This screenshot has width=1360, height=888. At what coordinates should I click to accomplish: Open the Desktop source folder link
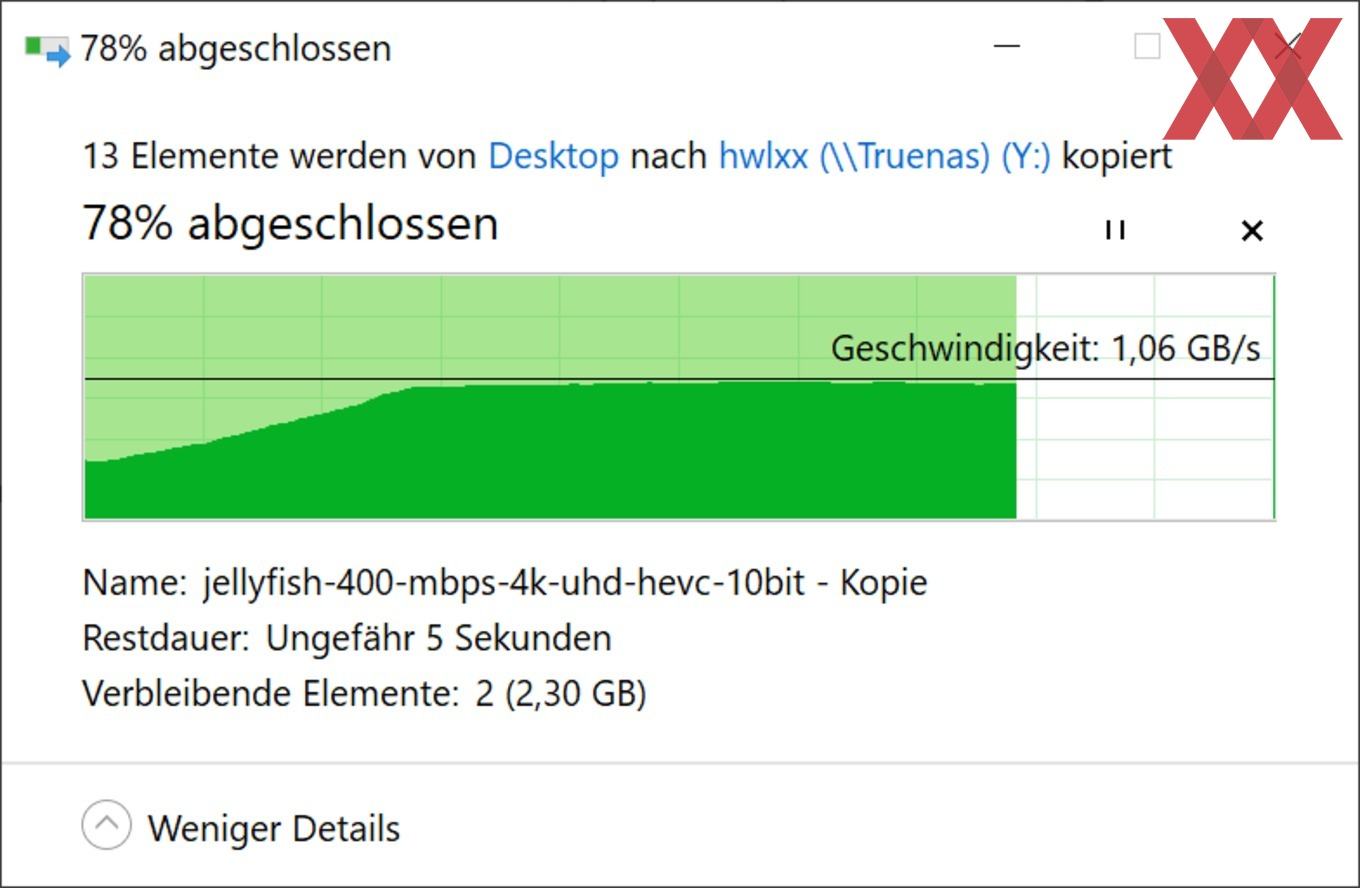(553, 156)
